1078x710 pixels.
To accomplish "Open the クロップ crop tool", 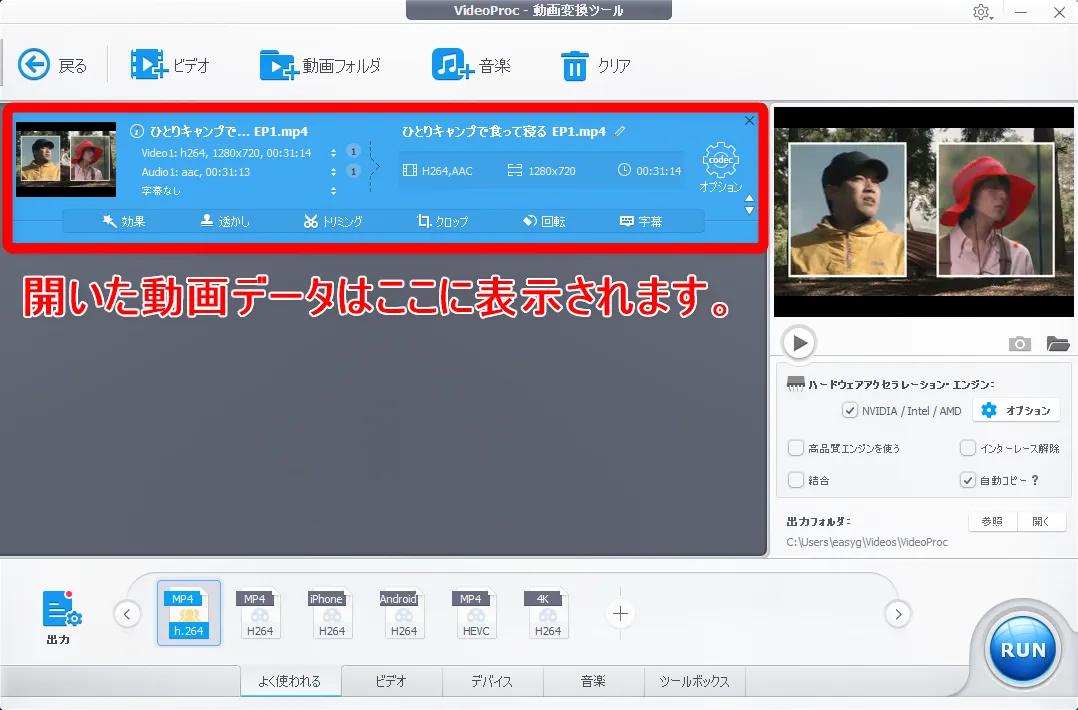I will [442, 221].
